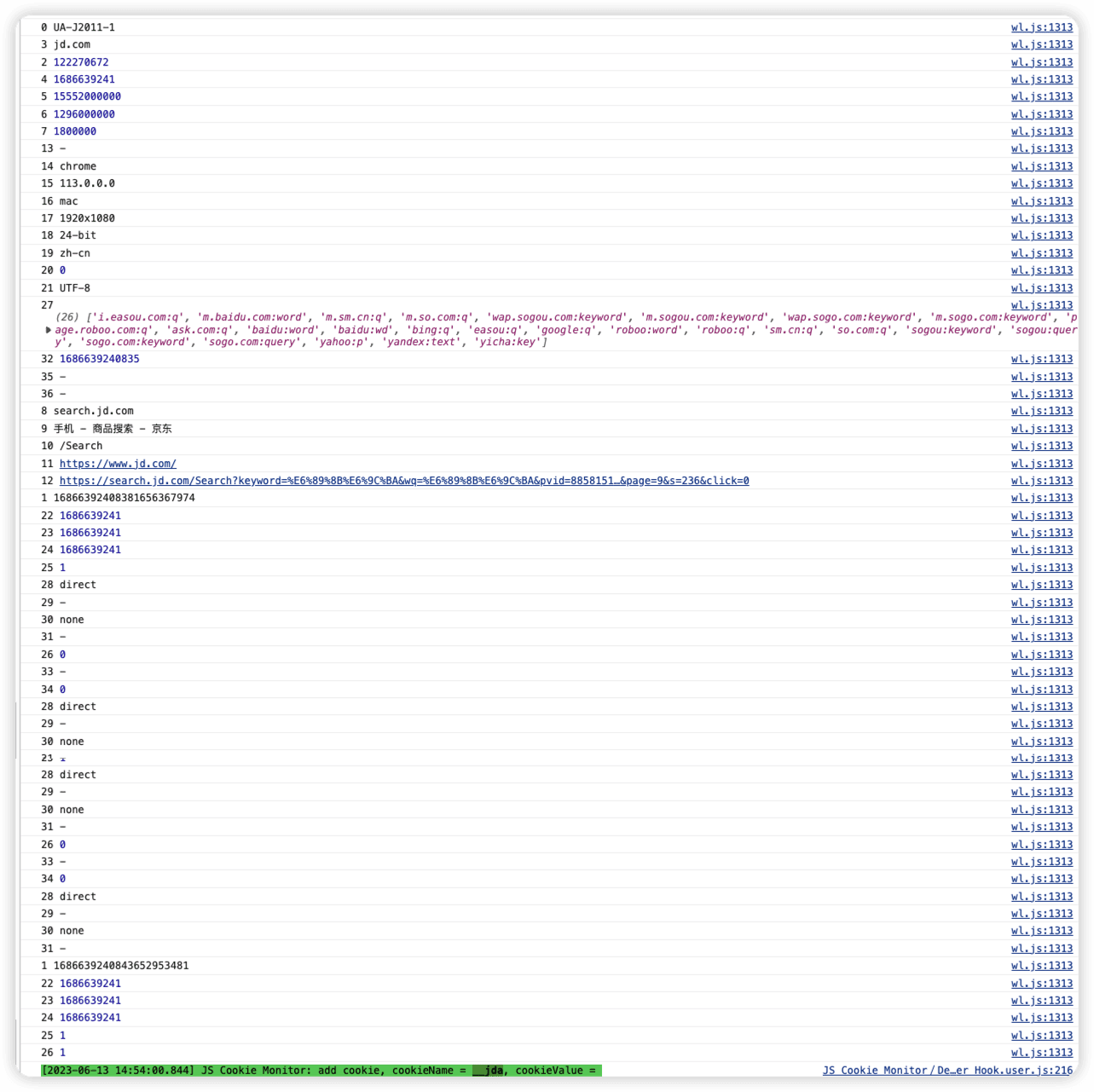Screen dimensions: 1094x1092
Task: Click wl.js:1313 link on the chrome row
Action: pos(1041,166)
